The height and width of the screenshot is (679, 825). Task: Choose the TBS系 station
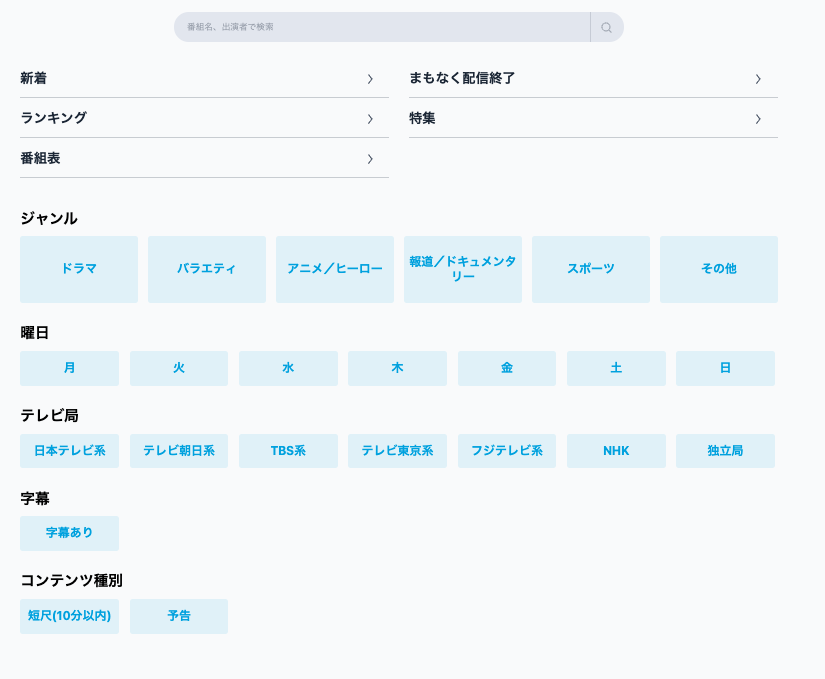[x=288, y=451]
